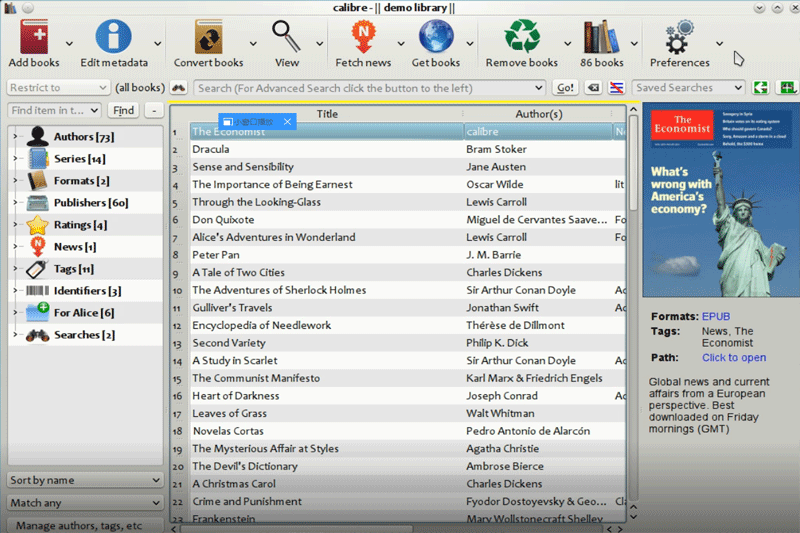Click the Get books globe icon
Screen dimensions: 800x533
pyautogui.click(x=436, y=38)
